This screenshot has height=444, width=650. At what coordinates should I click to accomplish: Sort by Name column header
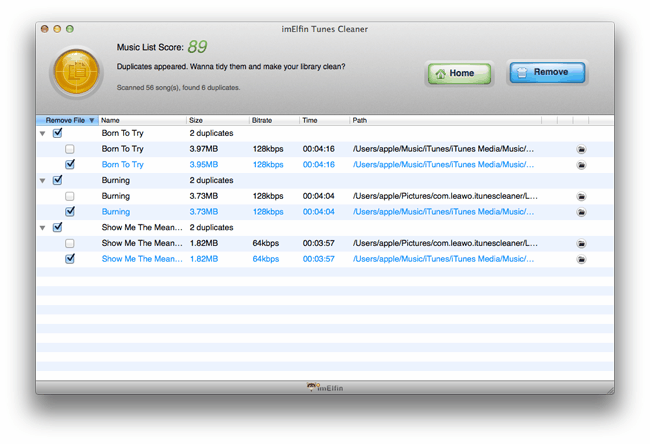point(142,120)
